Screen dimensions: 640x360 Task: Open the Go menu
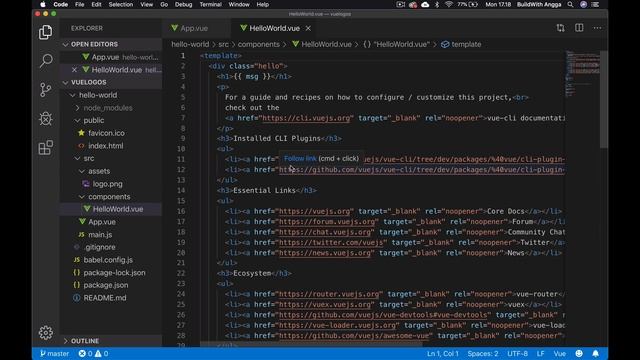click(x=164, y=4)
